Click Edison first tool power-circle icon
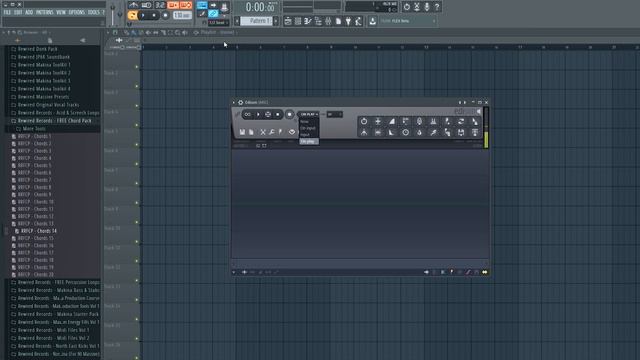The height and width of the screenshot is (360, 640). pyautogui.click(x=364, y=121)
